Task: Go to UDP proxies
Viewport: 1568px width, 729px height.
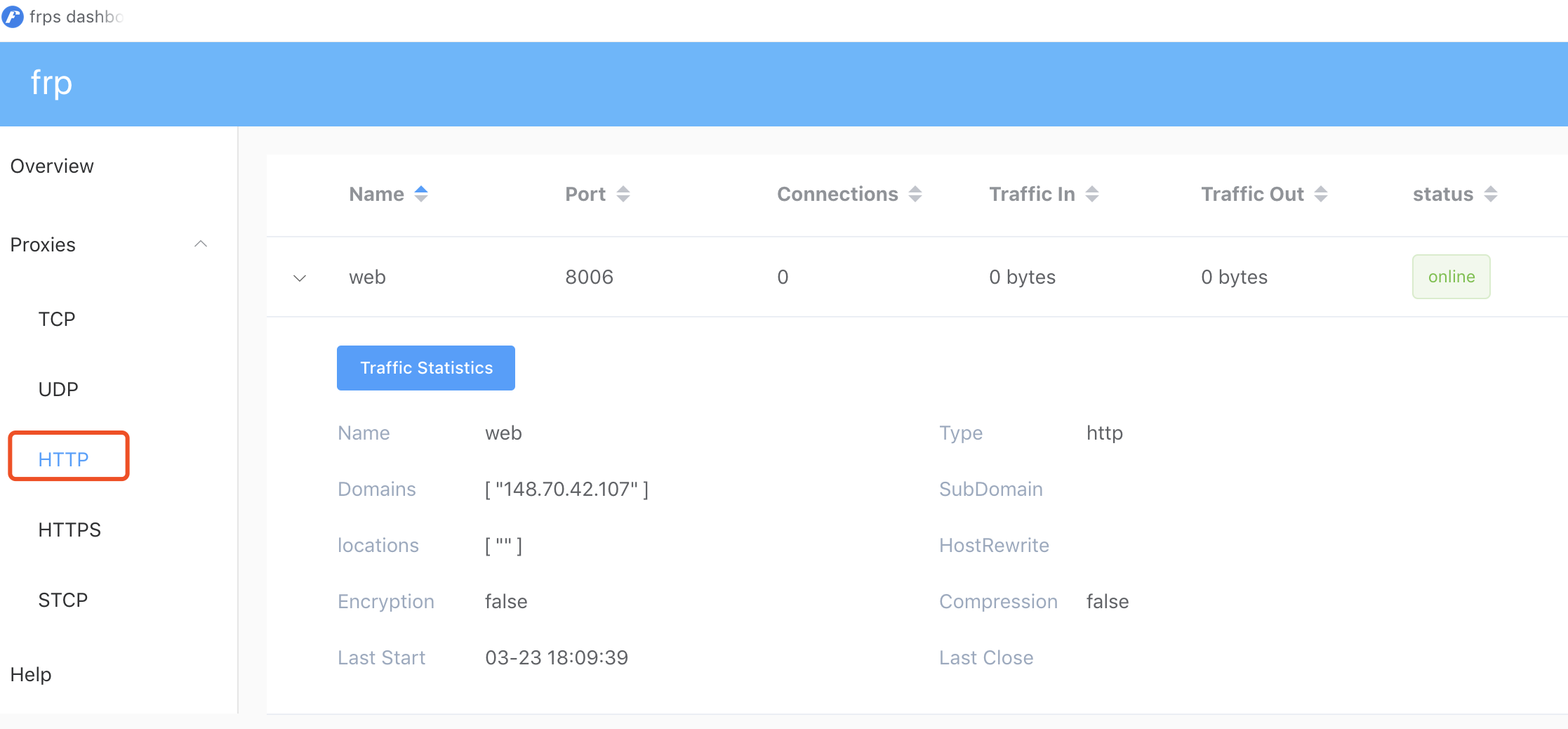Action: point(58,389)
